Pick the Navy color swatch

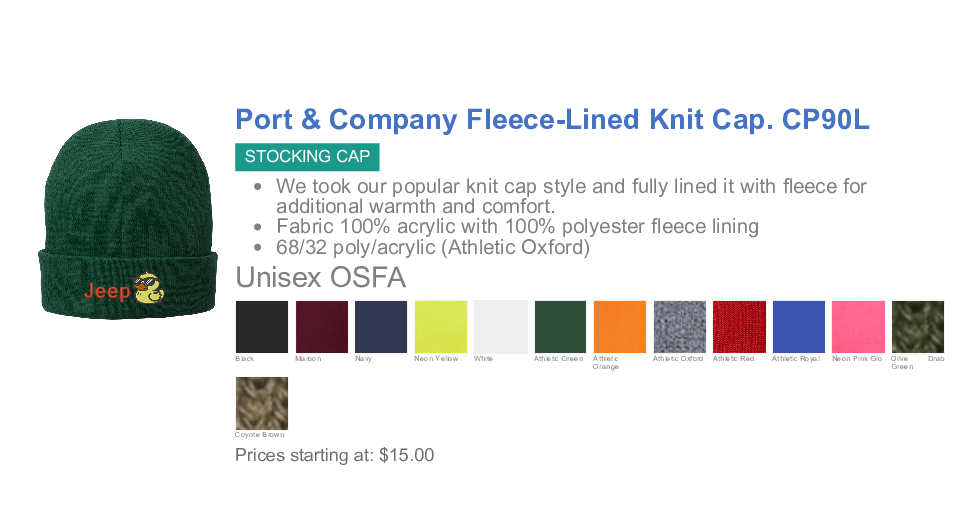[x=381, y=327]
